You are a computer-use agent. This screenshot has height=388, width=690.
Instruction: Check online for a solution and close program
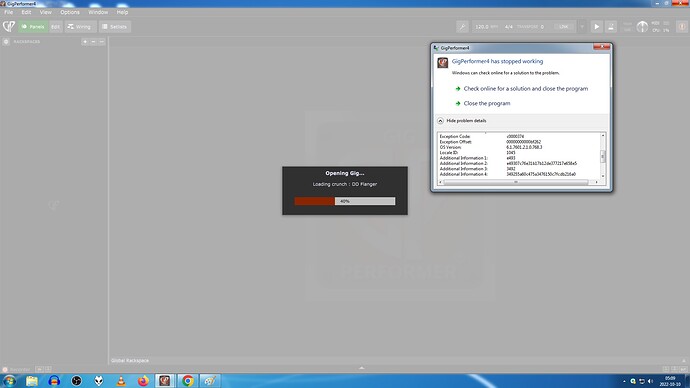point(525,88)
